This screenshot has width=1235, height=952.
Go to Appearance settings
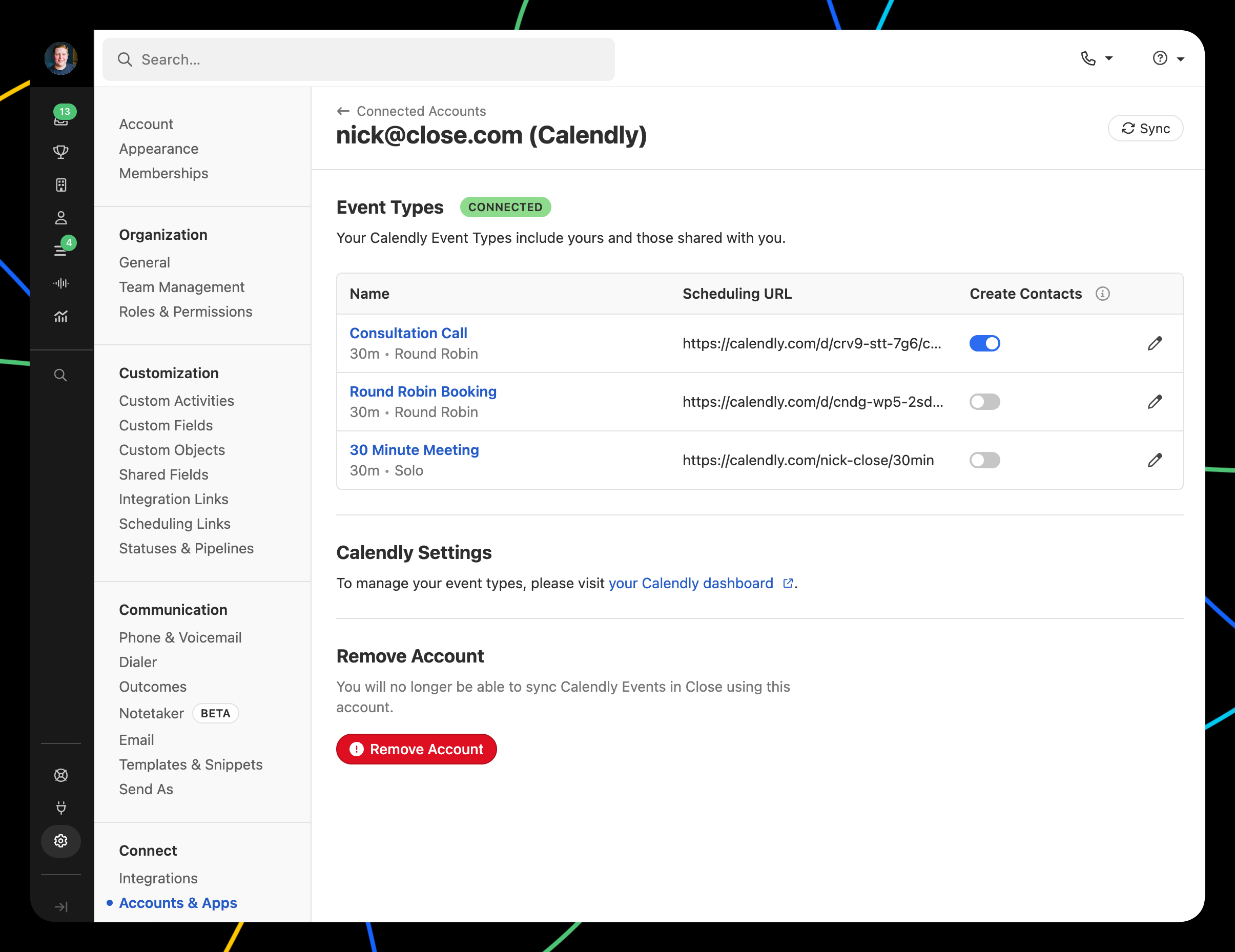pyautogui.click(x=158, y=149)
